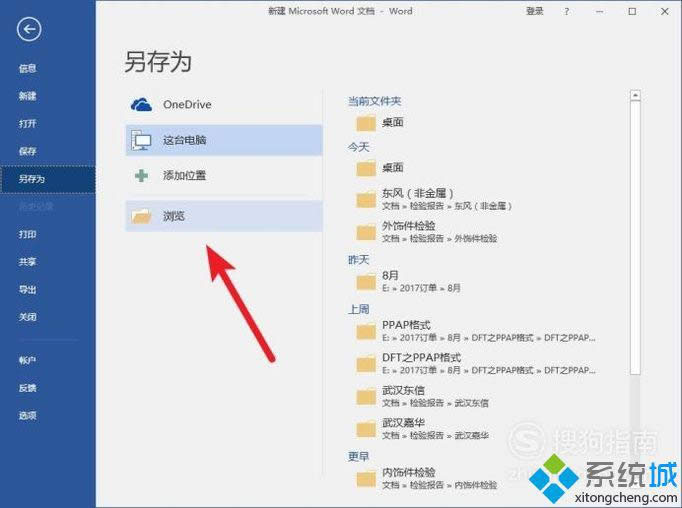The height and width of the screenshot is (508, 682).
Task: Click 登录 sign-in link
Action: [535, 11]
